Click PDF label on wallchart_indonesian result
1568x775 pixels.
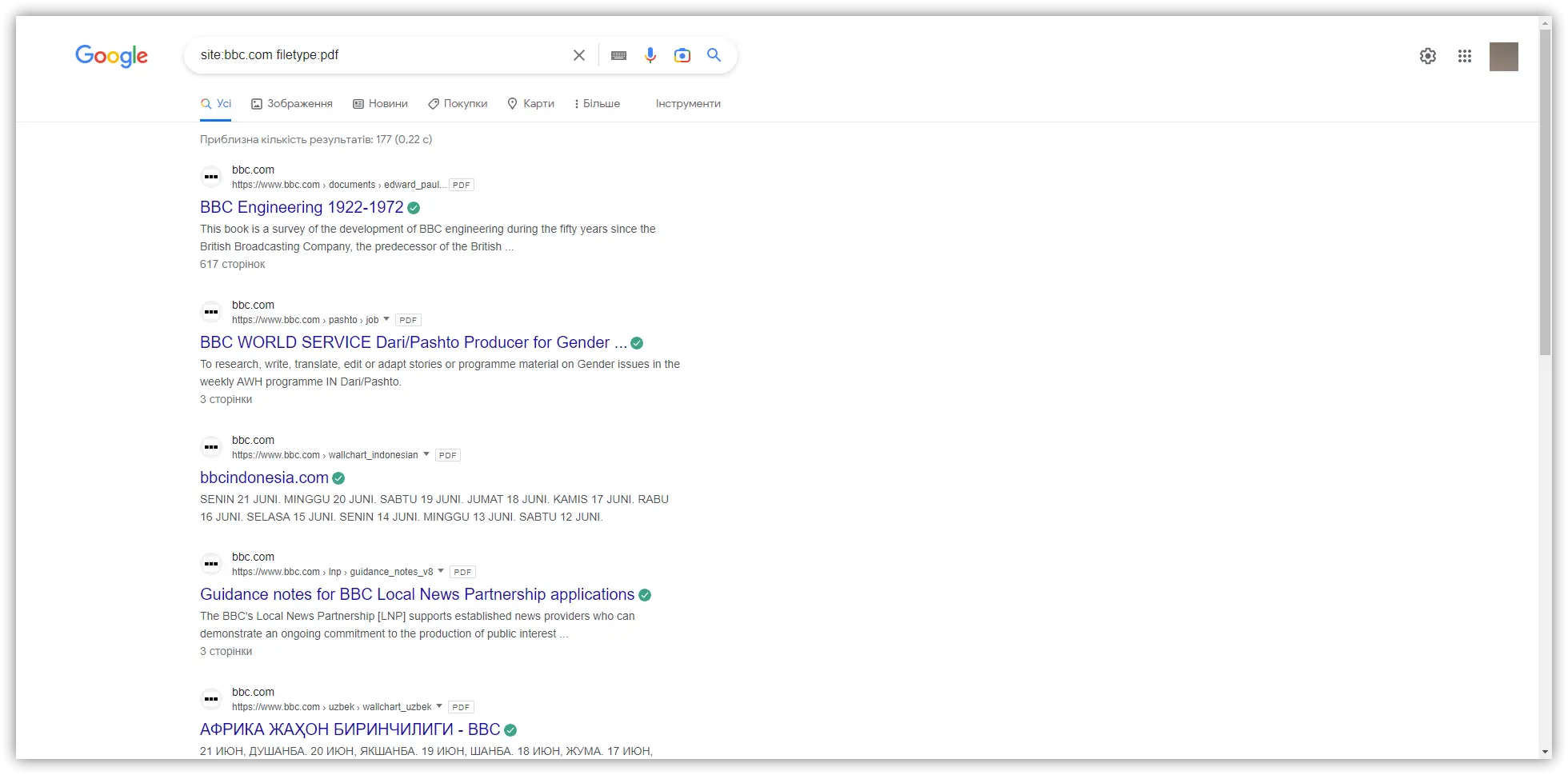click(x=448, y=455)
